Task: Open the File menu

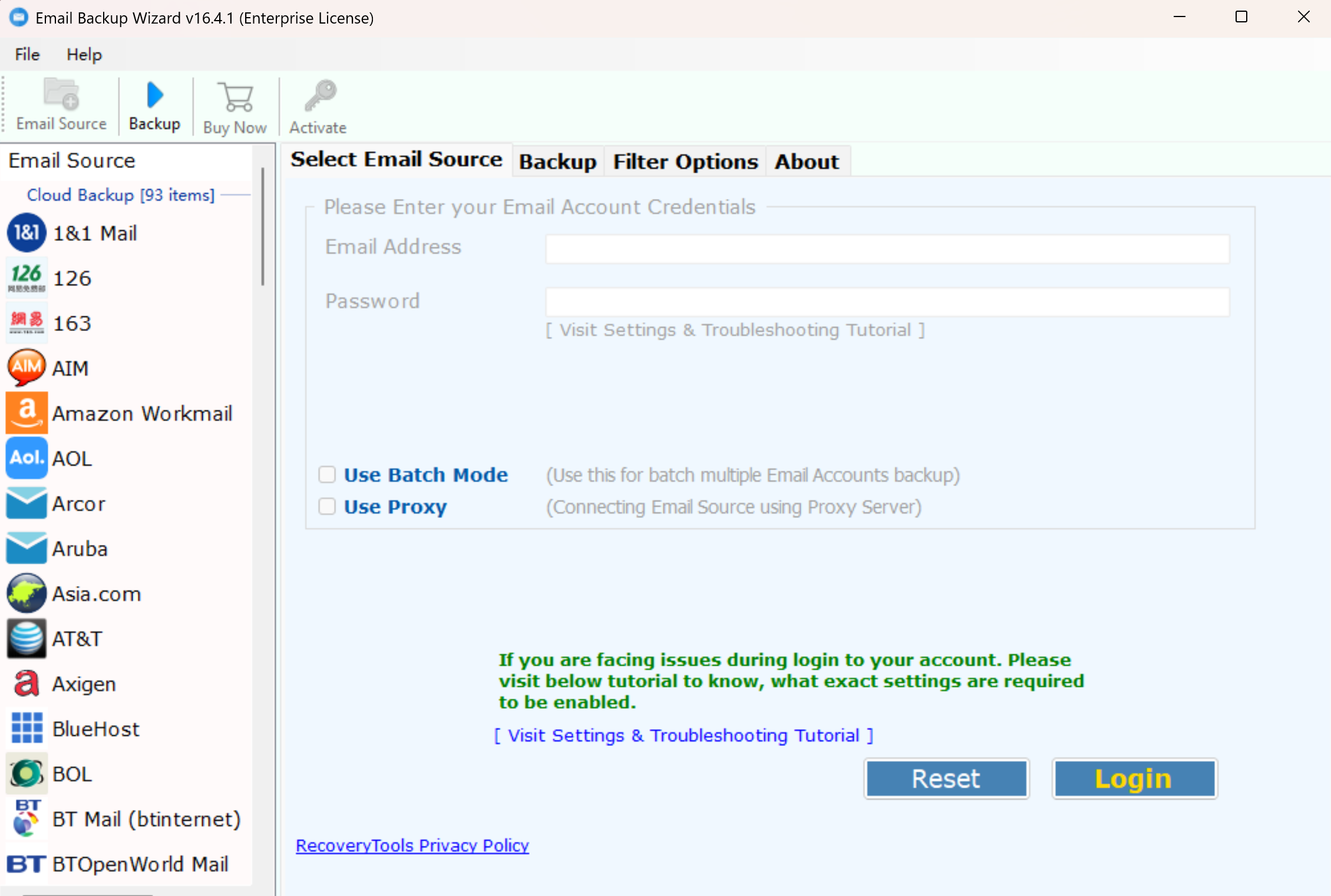Action: point(27,54)
